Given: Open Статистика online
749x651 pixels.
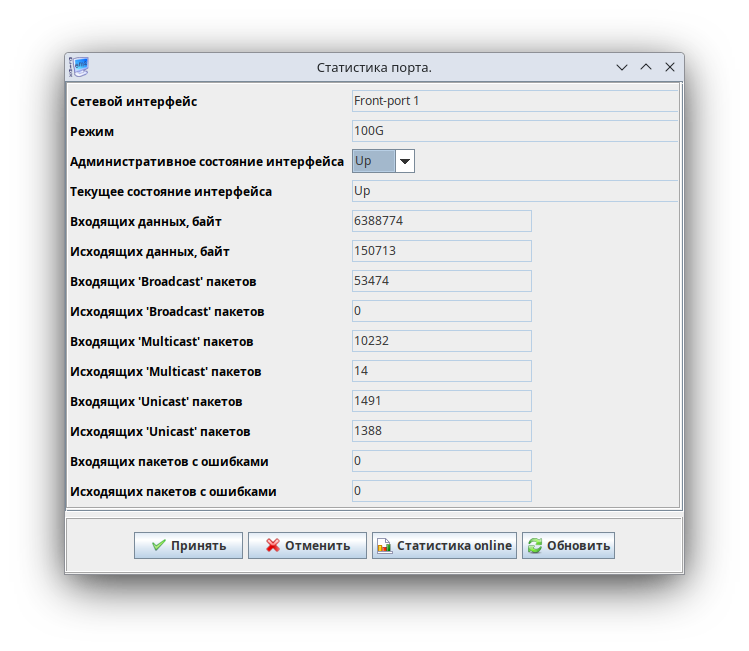Looking at the screenshot, I should pos(444,545).
